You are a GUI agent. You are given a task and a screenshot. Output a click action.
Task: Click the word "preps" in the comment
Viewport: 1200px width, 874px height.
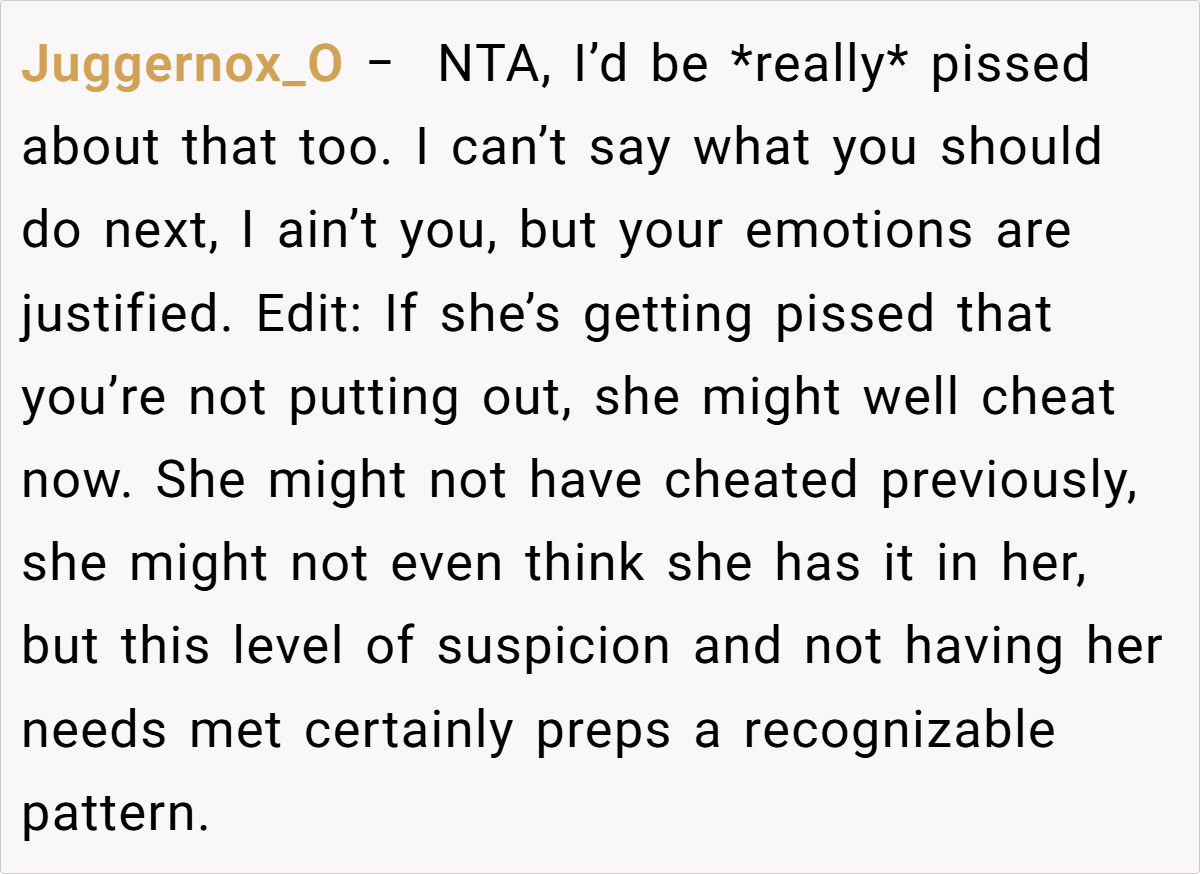point(602,730)
